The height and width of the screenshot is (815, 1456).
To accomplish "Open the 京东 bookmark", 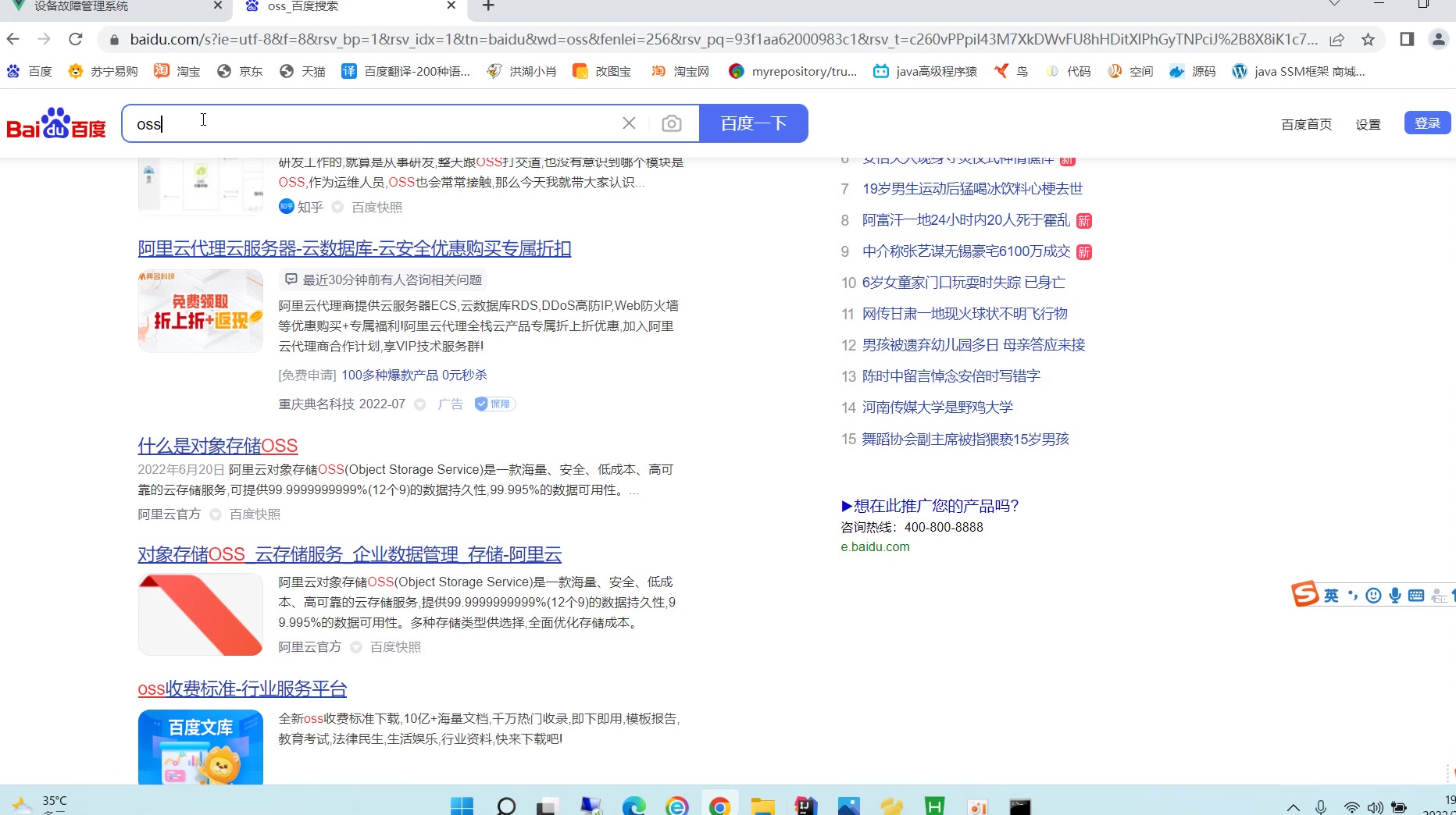I will (x=240, y=71).
